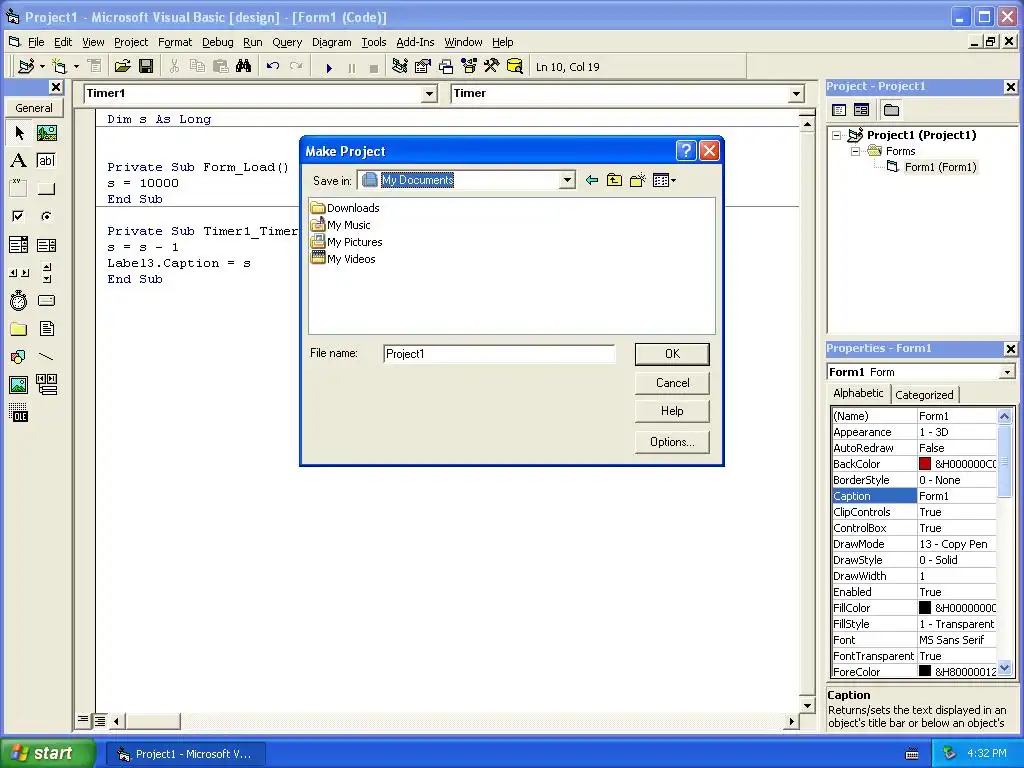The width and height of the screenshot is (1024, 768).
Task: Select the Label control tool
Action: click(x=19, y=161)
